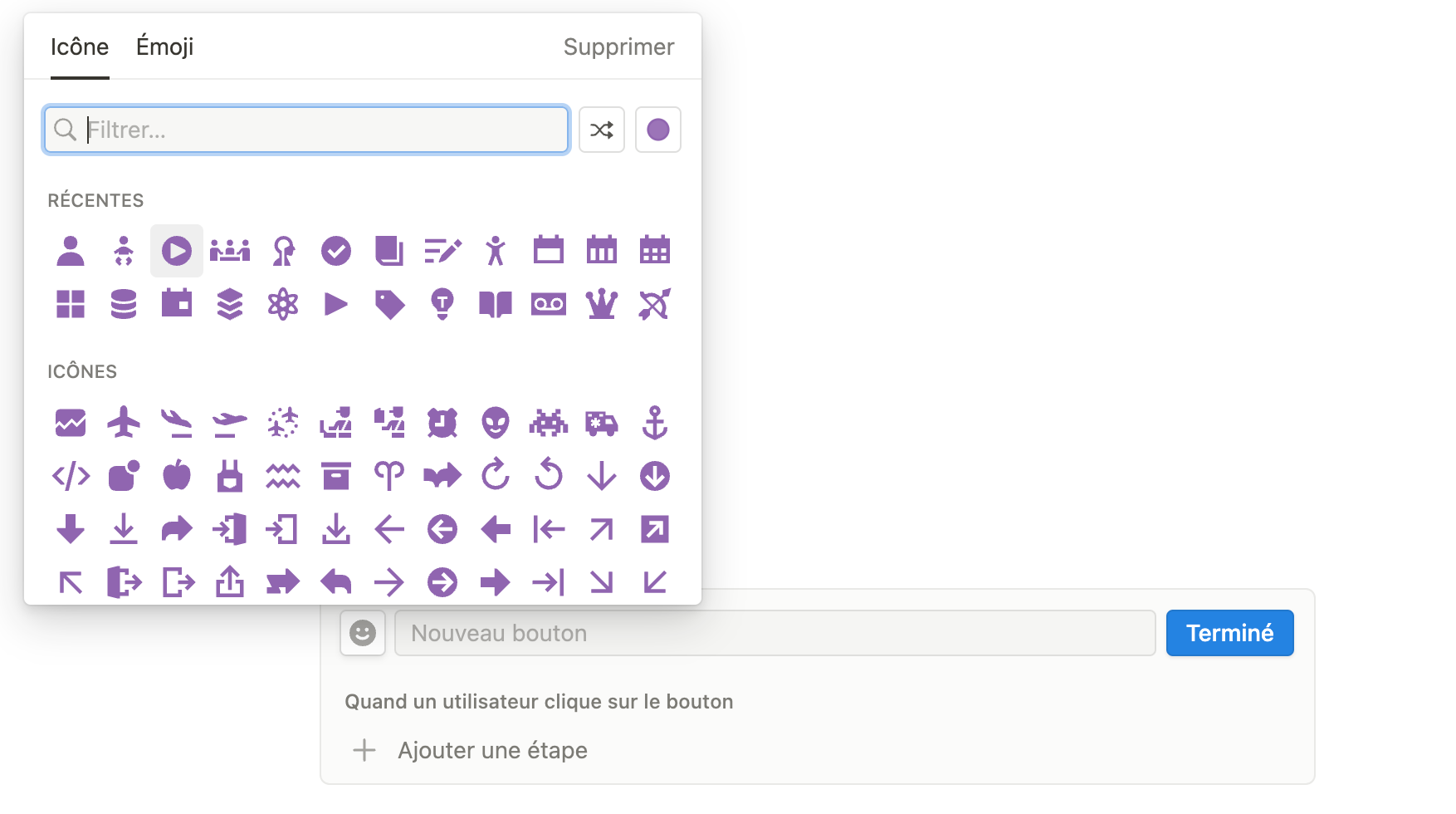Open the smiley button icon chooser
Viewport: 1456px width, 814px height.
click(x=363, y=633)
